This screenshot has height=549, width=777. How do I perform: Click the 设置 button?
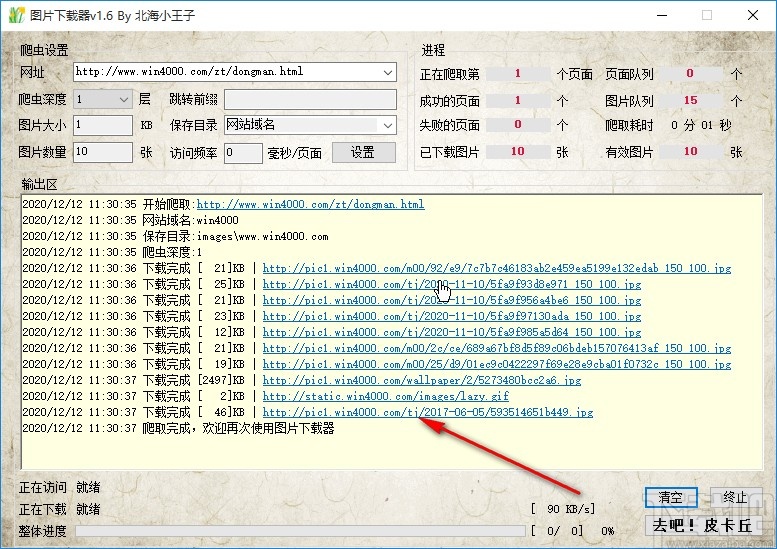[364, 152]
